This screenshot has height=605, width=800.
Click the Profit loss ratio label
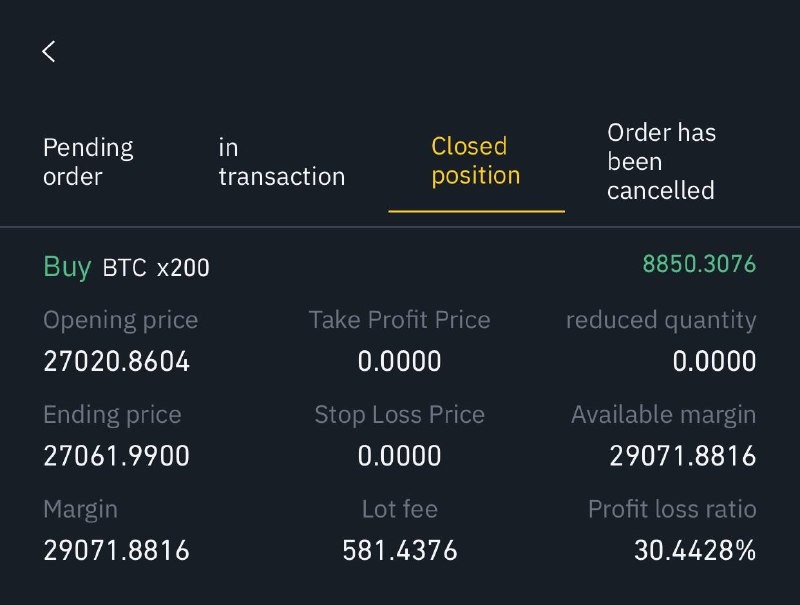click(x=672, y=509)
